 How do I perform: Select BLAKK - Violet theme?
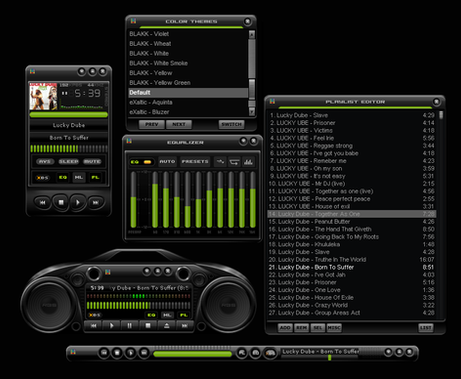(188, 34)
